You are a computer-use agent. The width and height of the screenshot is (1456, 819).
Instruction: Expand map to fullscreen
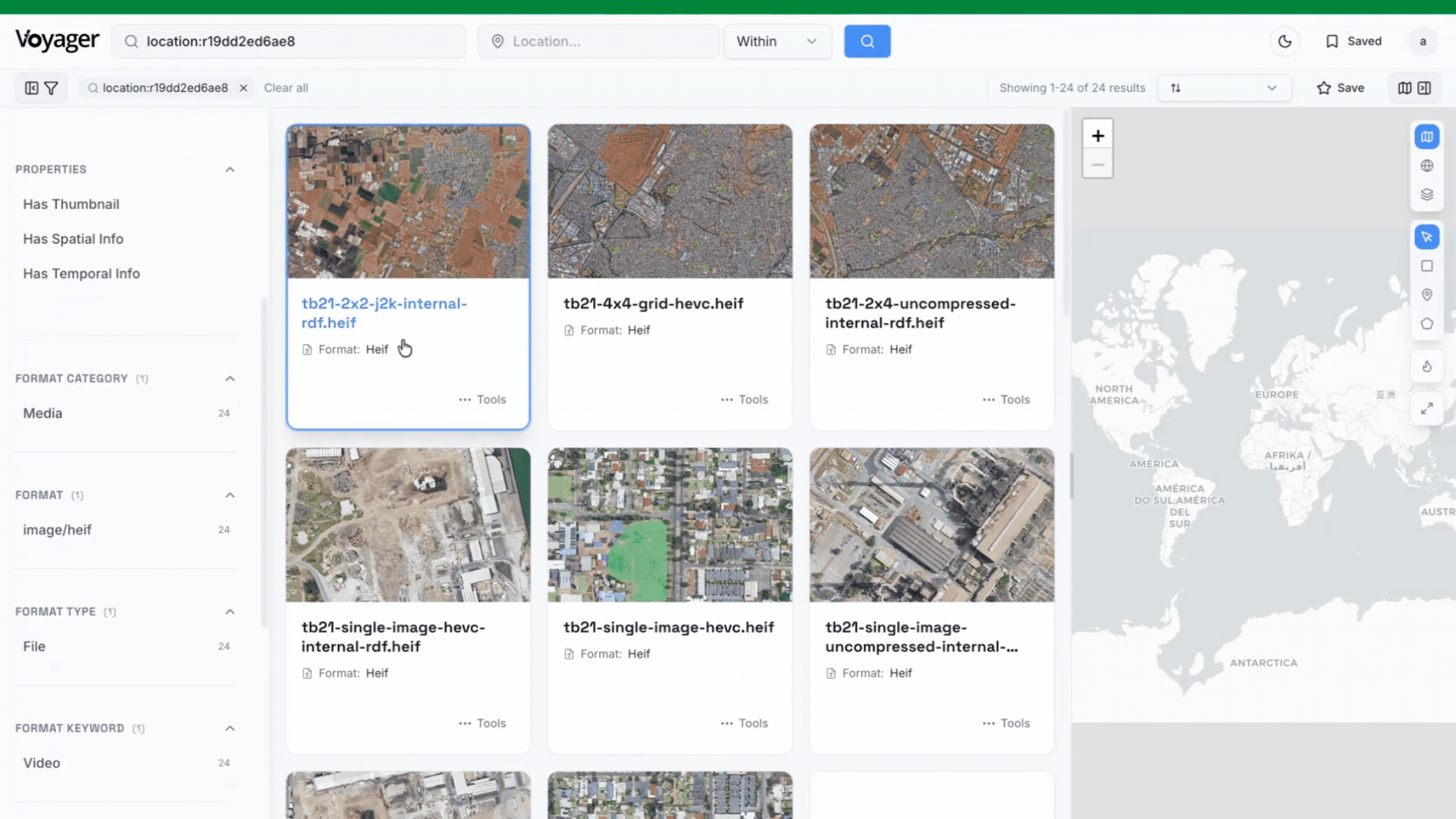click(1426, 409)
